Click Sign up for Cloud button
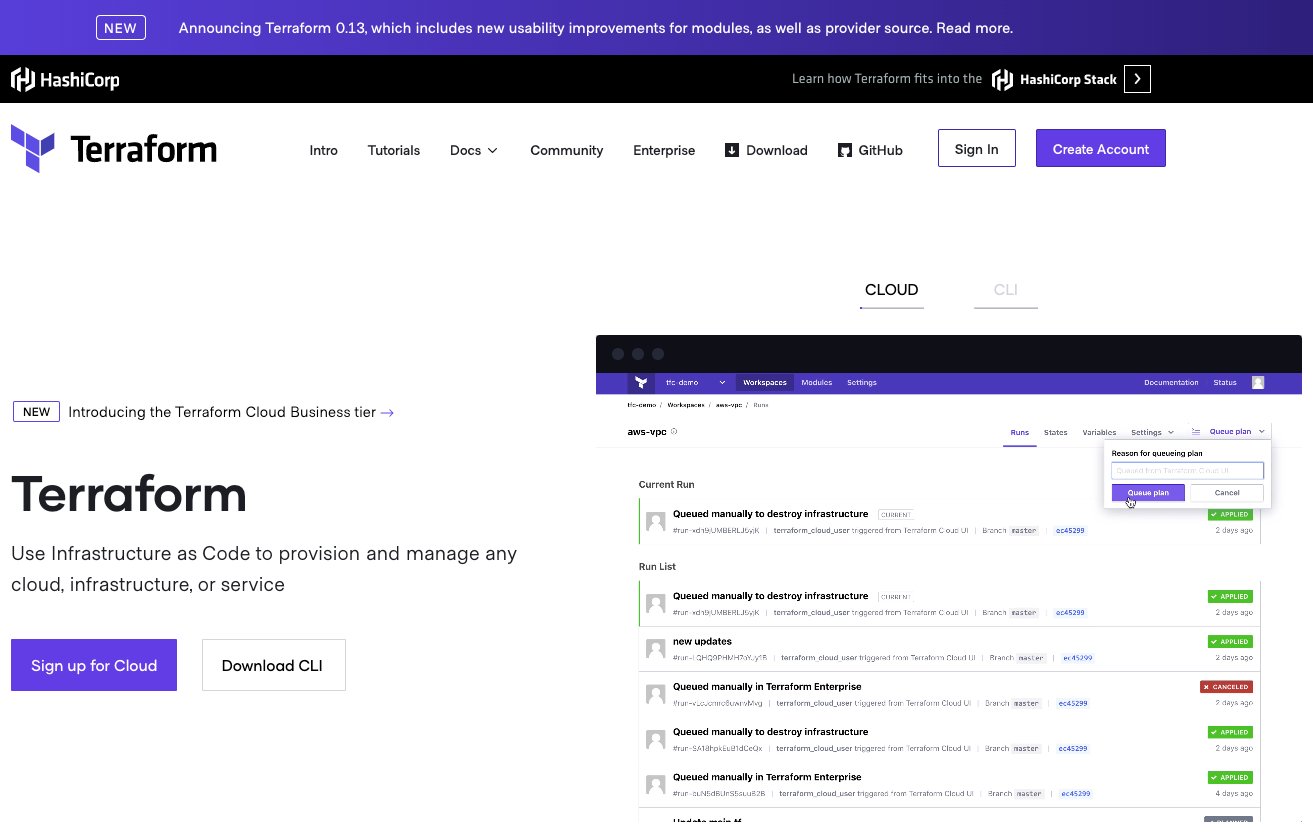The width and height of the screenshot is (1313, 838). [x=94, y=665]
